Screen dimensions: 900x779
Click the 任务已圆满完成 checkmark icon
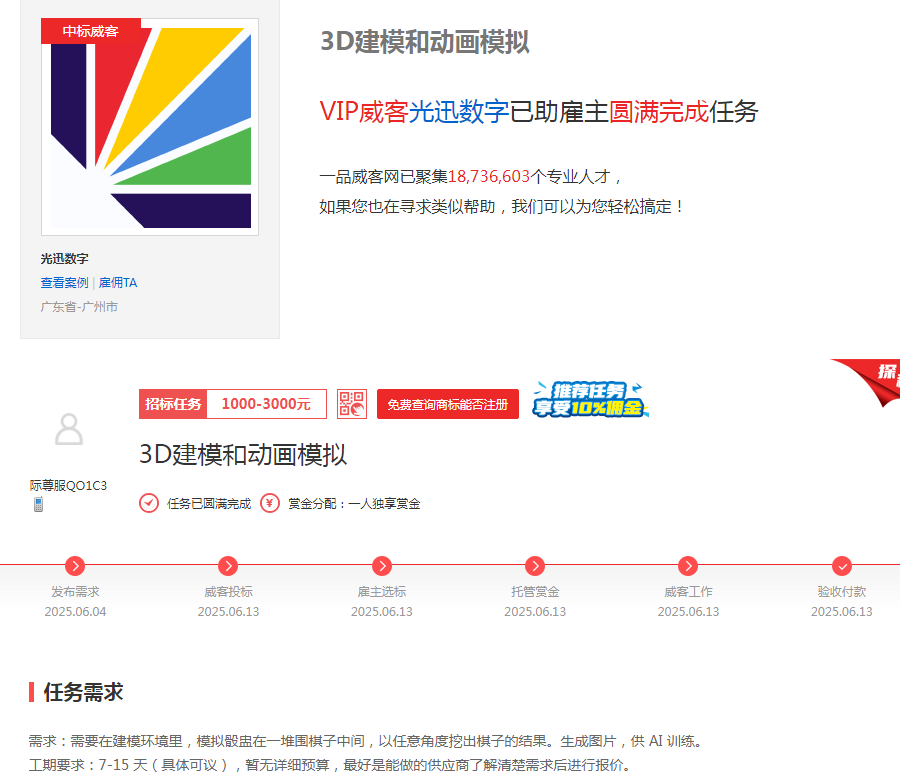(150, 503)
